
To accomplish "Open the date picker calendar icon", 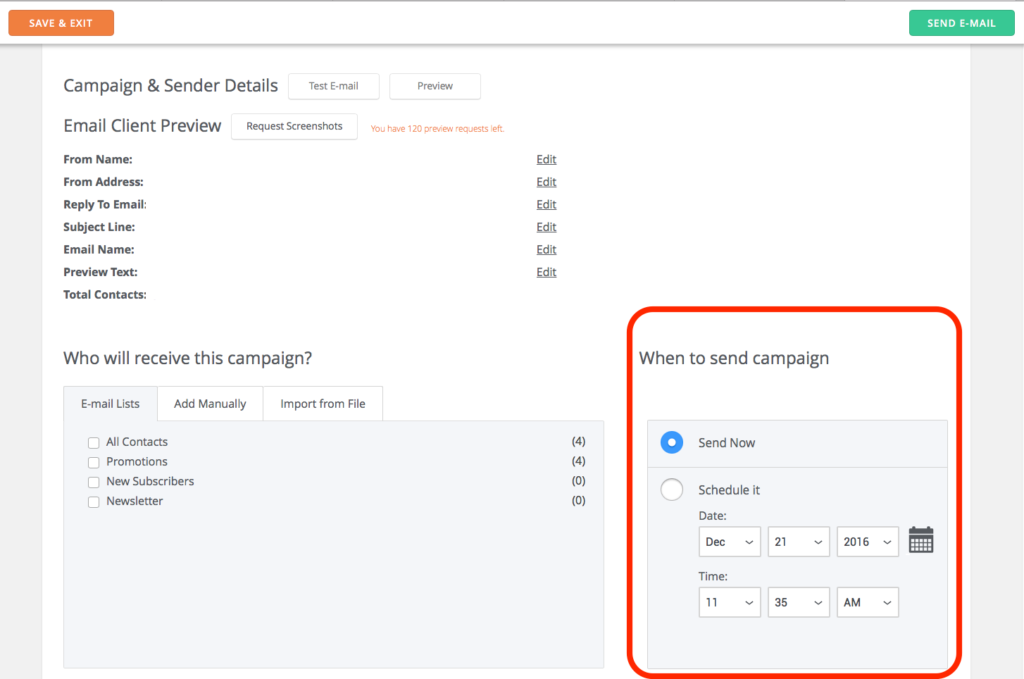I will [x=920, y=540].
